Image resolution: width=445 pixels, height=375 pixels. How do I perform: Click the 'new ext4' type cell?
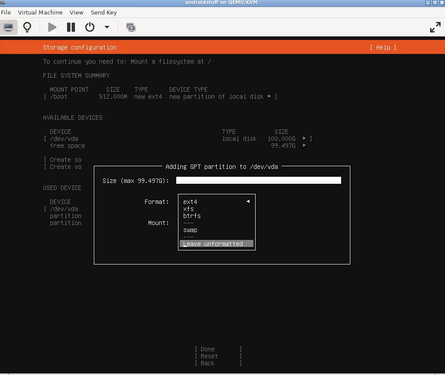click(148, 97)
